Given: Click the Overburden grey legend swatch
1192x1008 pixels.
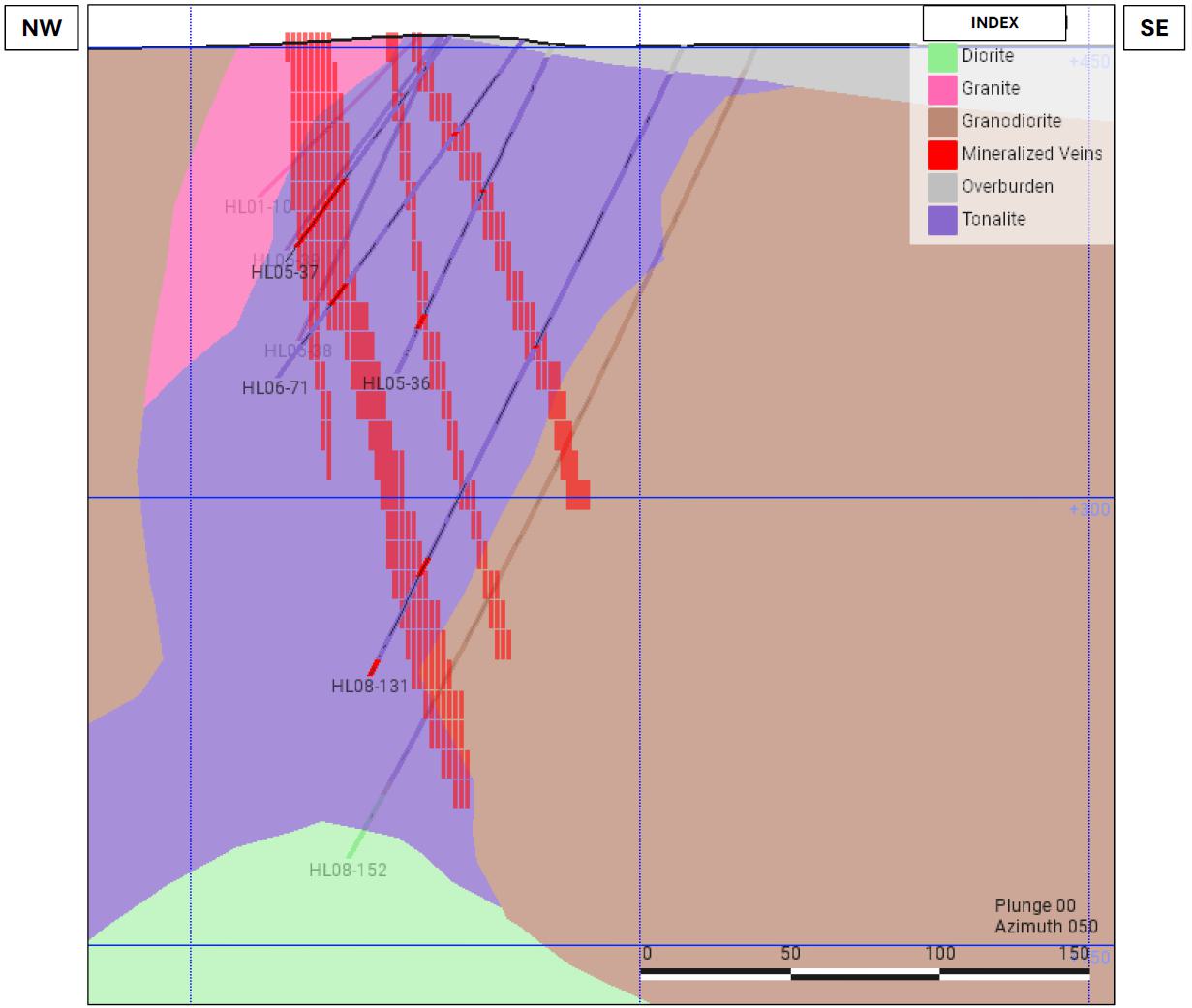Looking at the screenshot, I should (943, 187).
